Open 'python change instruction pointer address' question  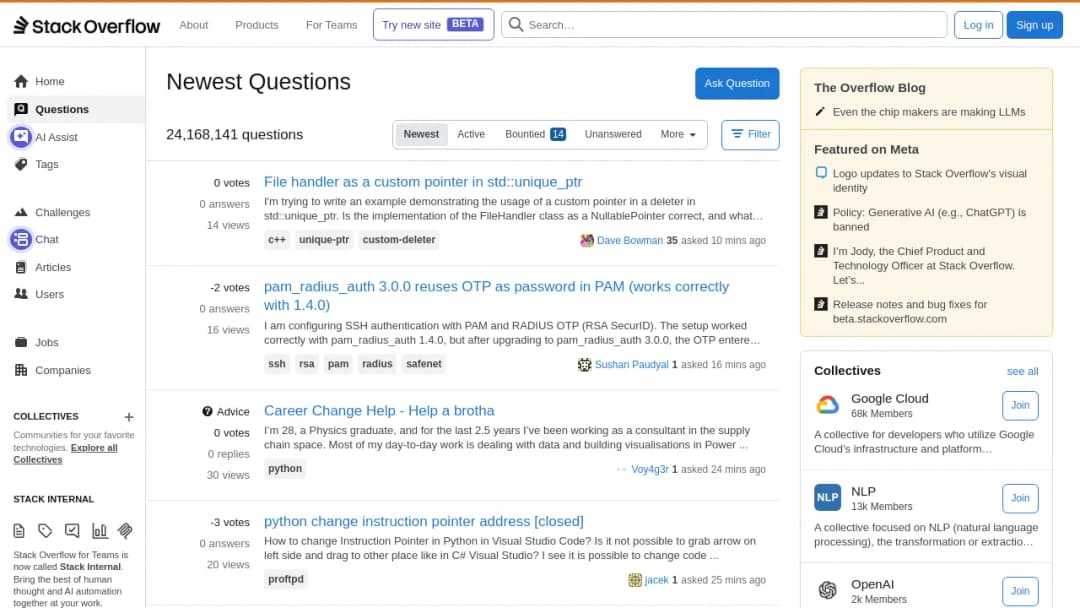(x=424, y=521)
